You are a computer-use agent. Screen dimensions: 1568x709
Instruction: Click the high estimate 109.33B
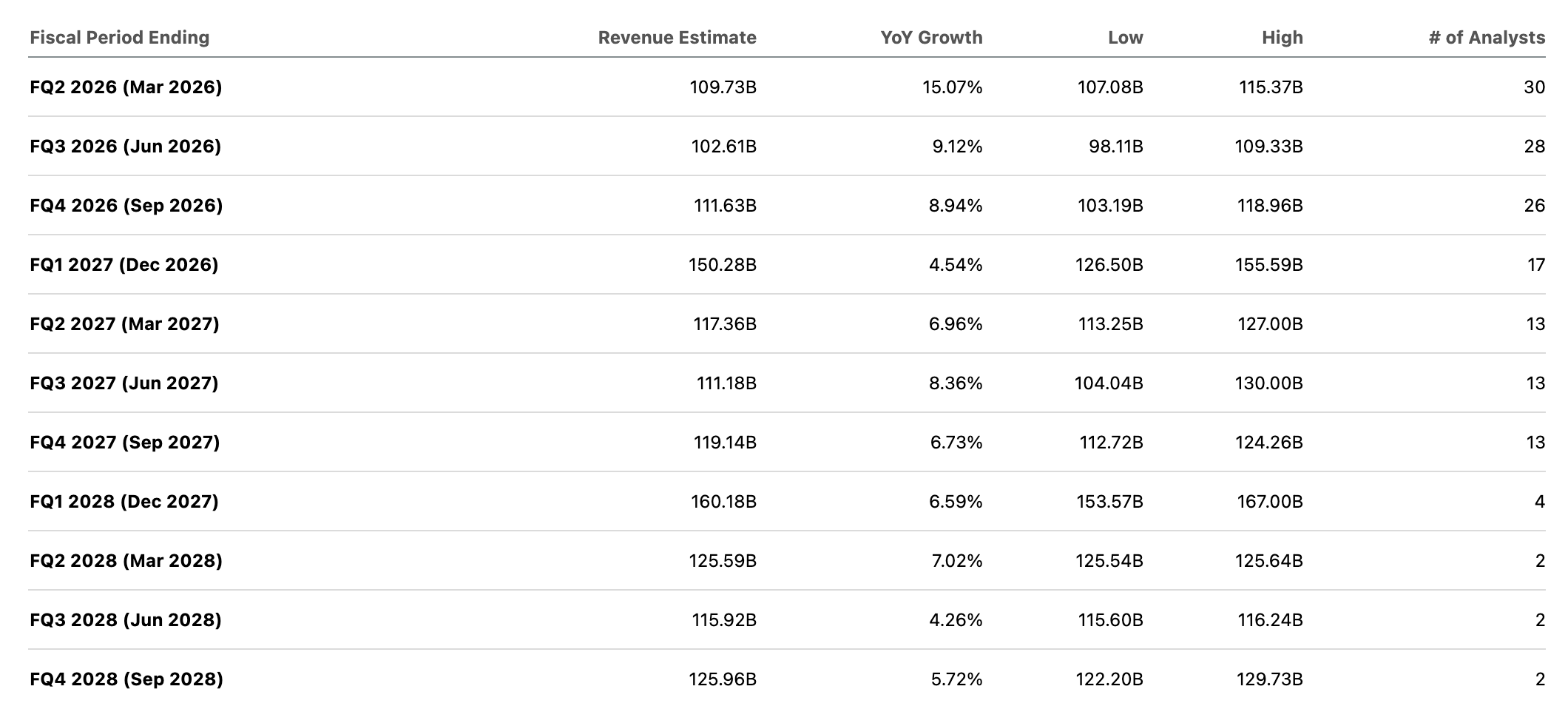coord(1268,147)
